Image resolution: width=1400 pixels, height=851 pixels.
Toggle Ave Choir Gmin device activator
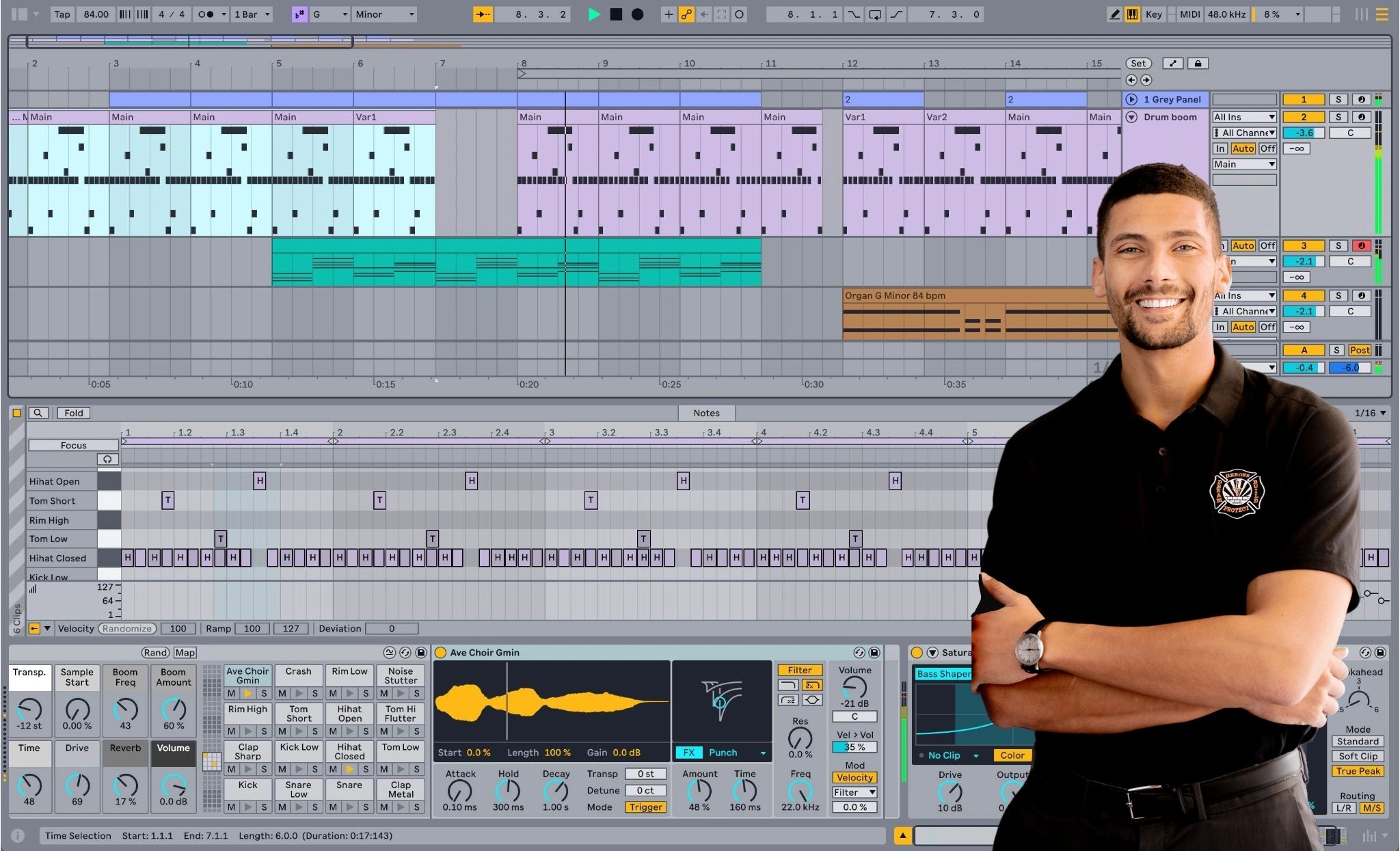441,653
